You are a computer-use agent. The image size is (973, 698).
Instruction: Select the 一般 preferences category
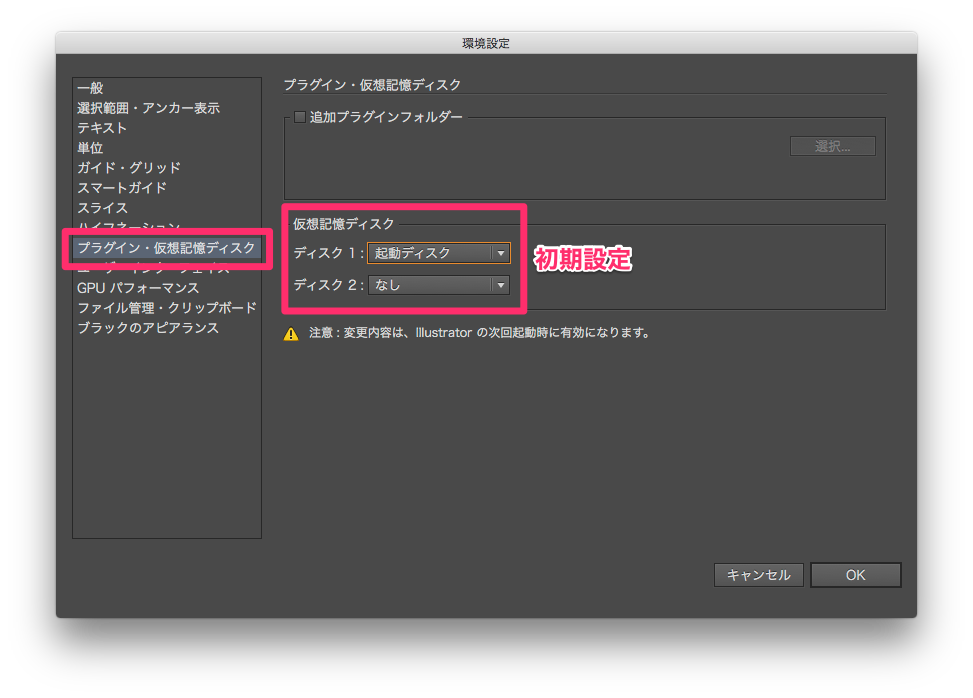91,88
